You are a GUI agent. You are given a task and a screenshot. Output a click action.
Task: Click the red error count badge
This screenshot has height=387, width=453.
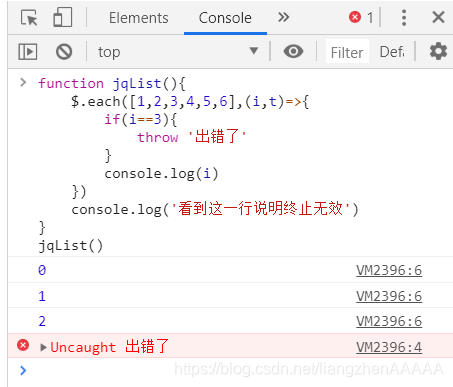point(361,17)
